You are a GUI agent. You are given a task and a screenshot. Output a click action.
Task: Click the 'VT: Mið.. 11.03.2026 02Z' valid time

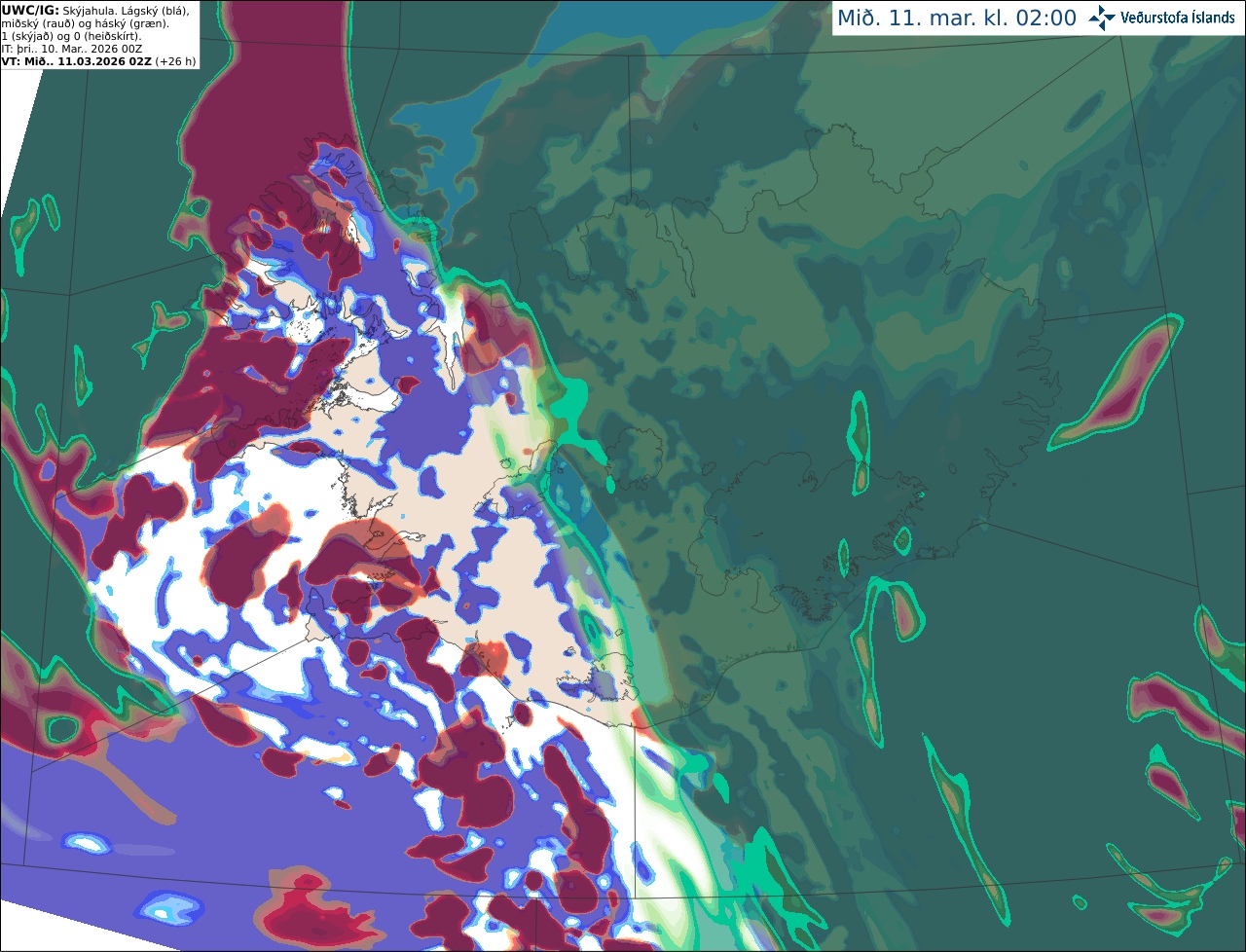pos(77,61)
